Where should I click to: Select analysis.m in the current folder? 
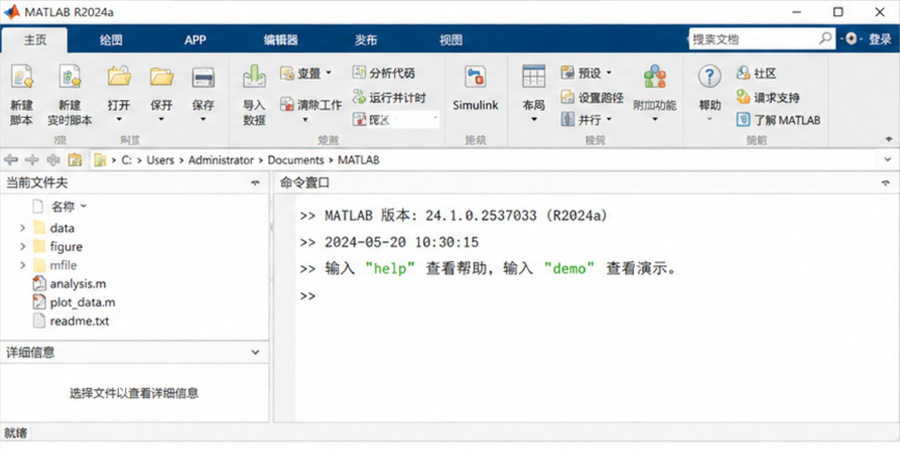pyautogui.click(x=78, y=284)
